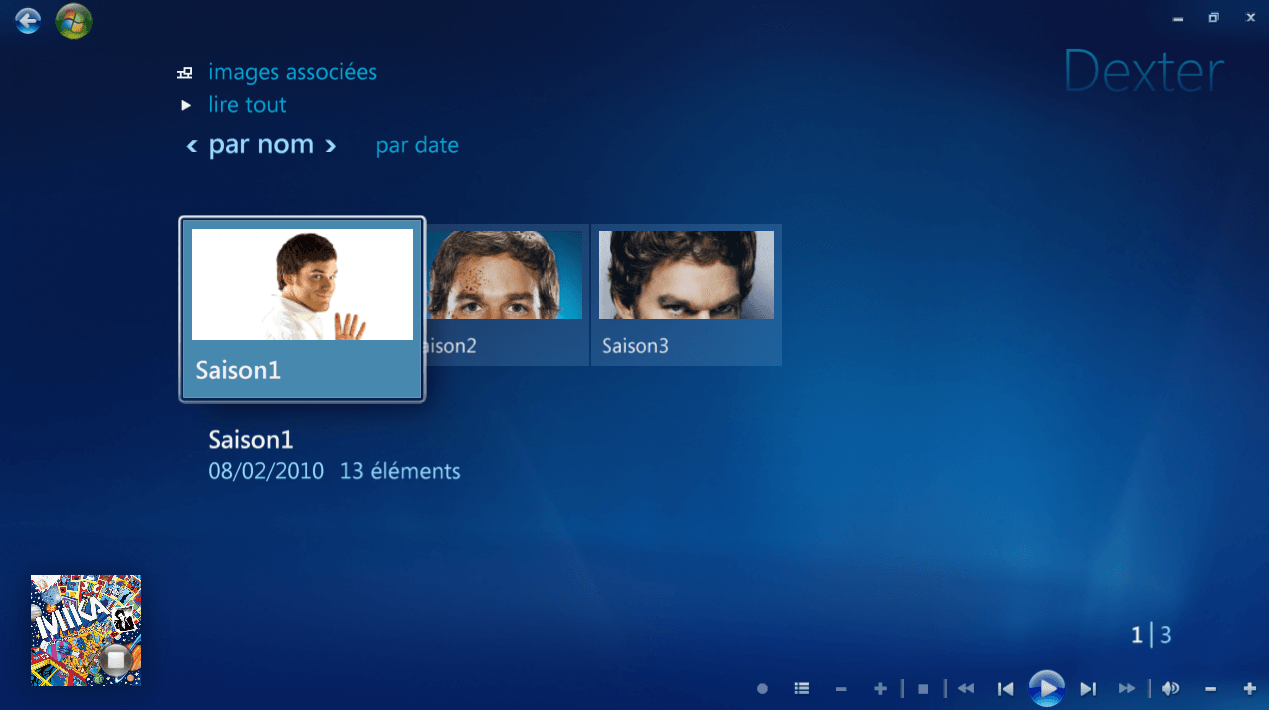Viewport: 1269px width, 710px height.
Task: Click channel up plus next to the guide icon
Action: 880,689
